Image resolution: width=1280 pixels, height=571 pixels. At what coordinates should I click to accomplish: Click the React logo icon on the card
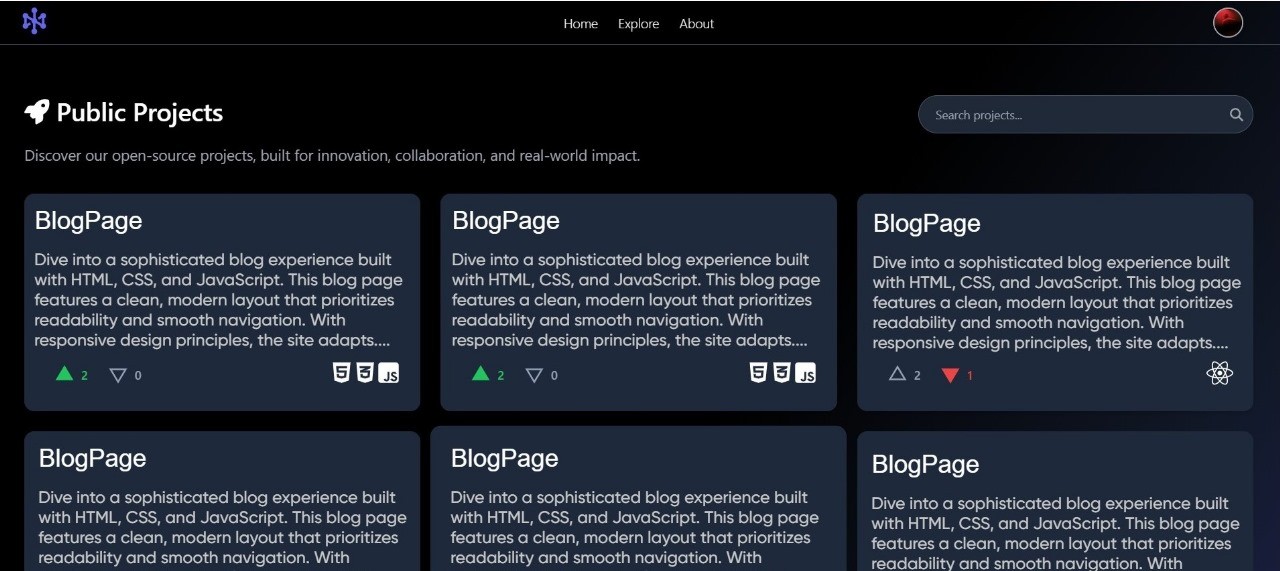coord(1219,374)
